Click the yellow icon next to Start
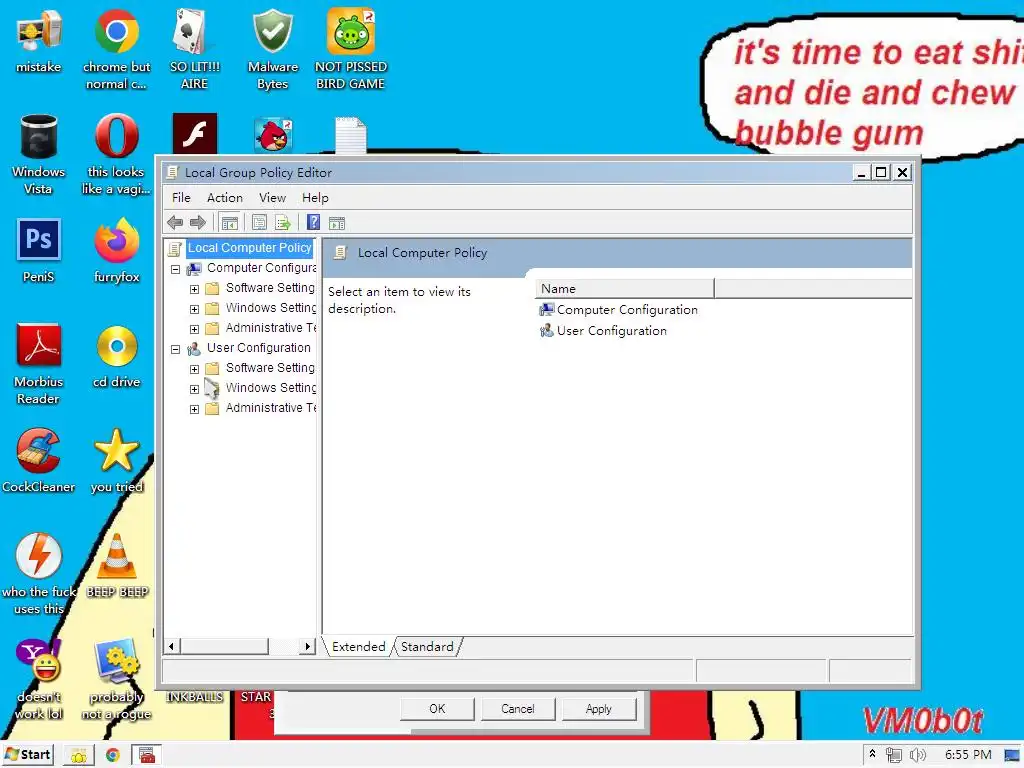This screenshot has width=1024, height=768. (x=78, y=756)
